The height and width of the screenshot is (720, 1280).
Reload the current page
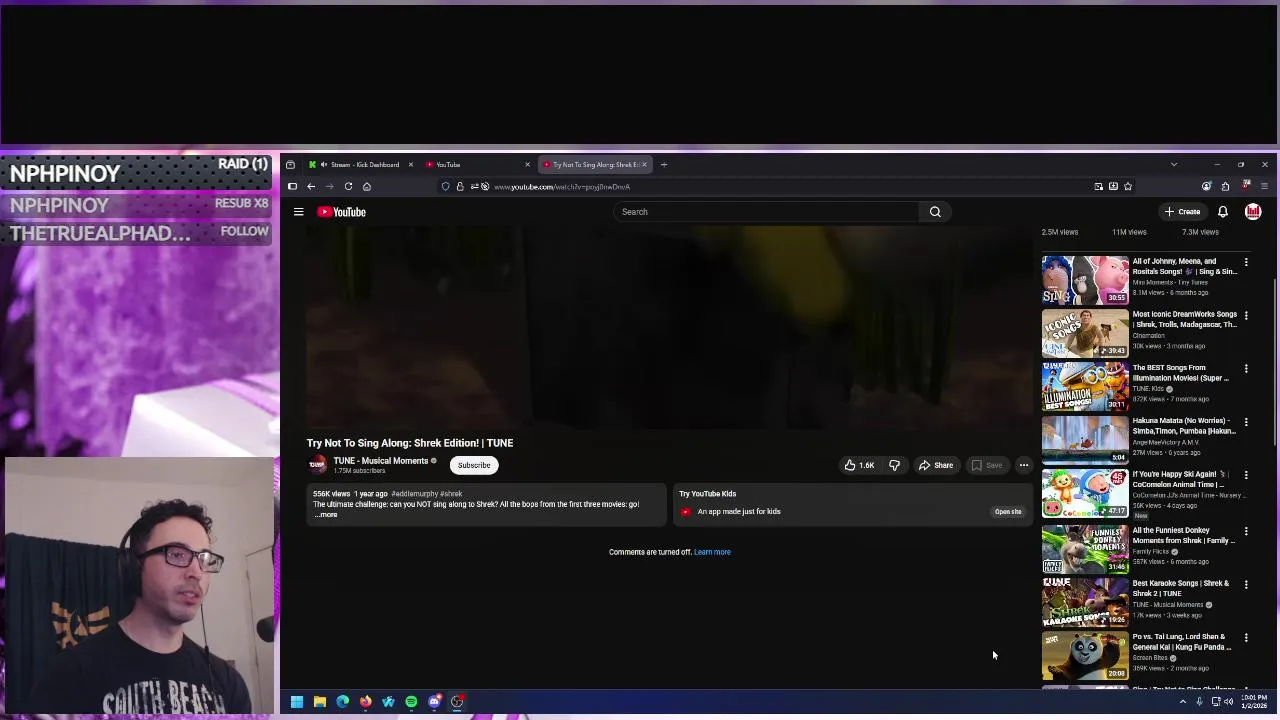pyautogui.click(x=348, y=187)
